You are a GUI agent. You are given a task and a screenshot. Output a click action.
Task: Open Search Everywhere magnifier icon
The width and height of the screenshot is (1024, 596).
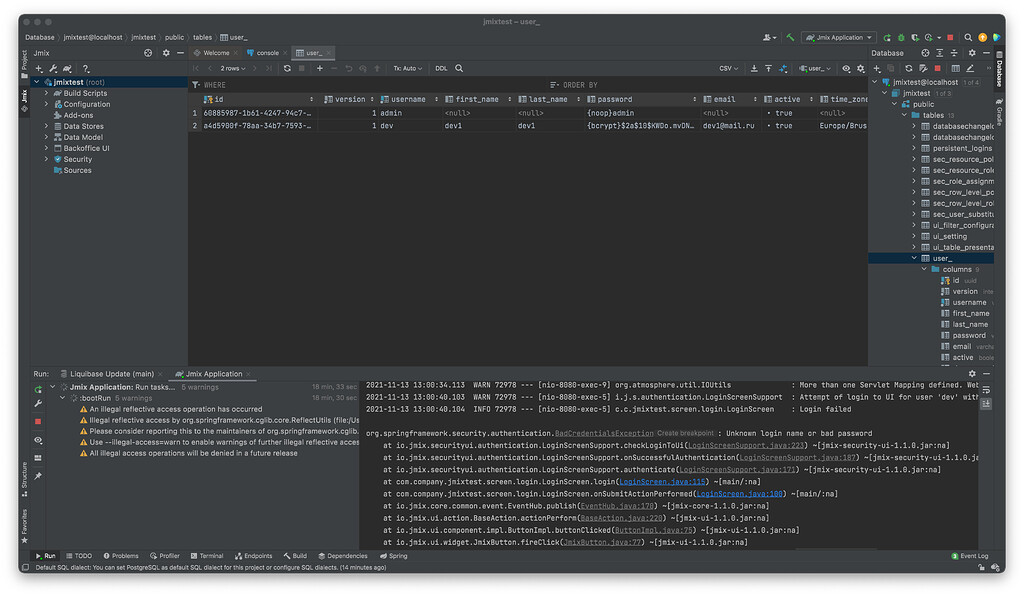pos(968,35)
